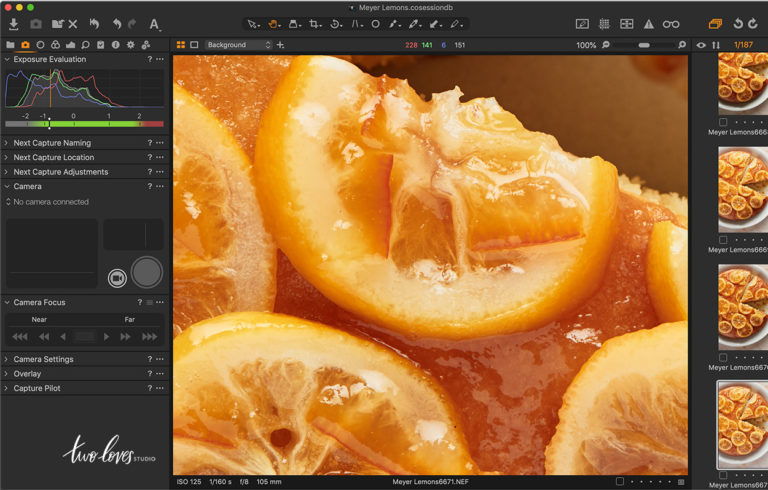Expand the Capture Pilot panel

point(6,388)
